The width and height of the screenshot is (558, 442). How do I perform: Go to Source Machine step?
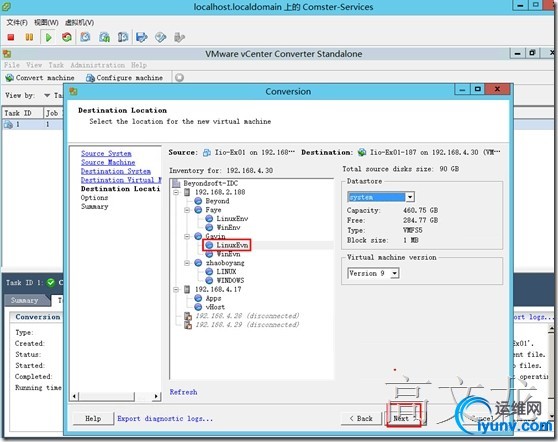(108, 162)
